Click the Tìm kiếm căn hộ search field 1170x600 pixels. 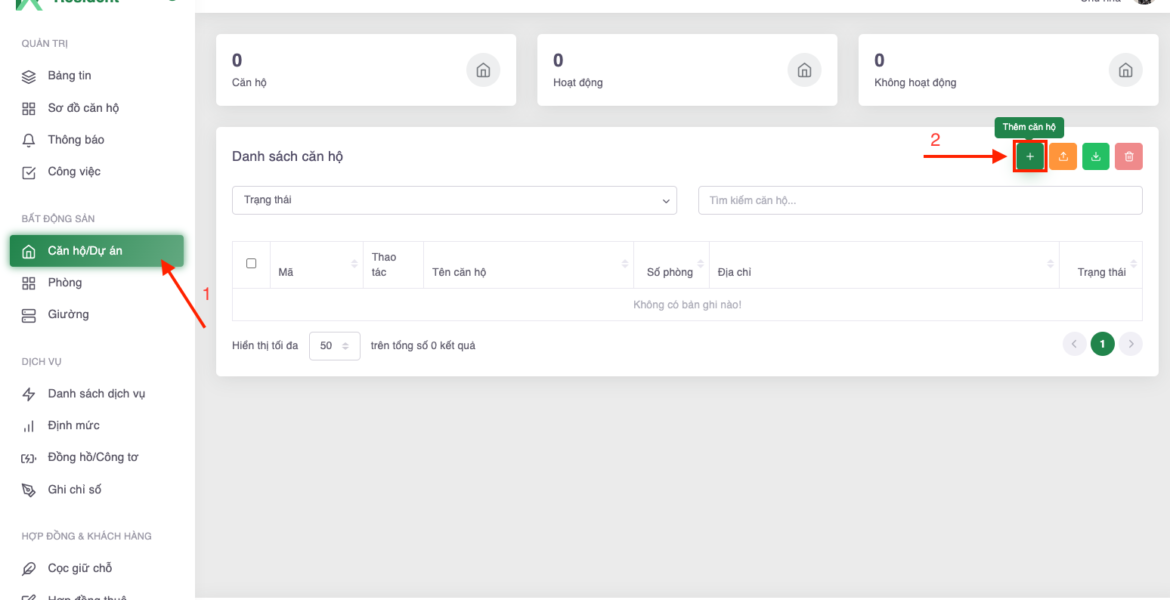point(919,200)
